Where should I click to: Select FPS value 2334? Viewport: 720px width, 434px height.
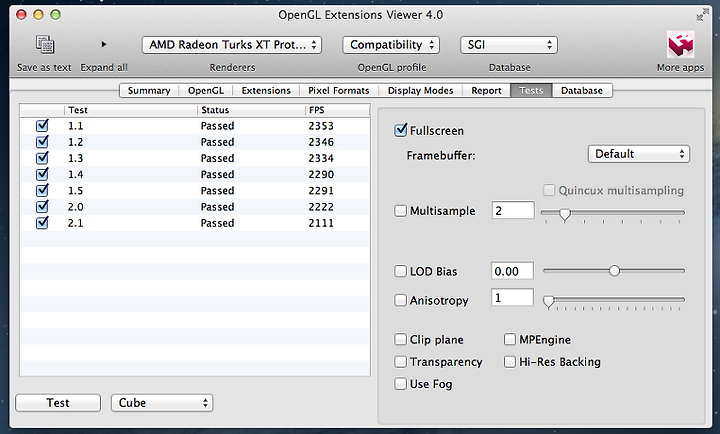pyautogui.click(x=321, y=158)
